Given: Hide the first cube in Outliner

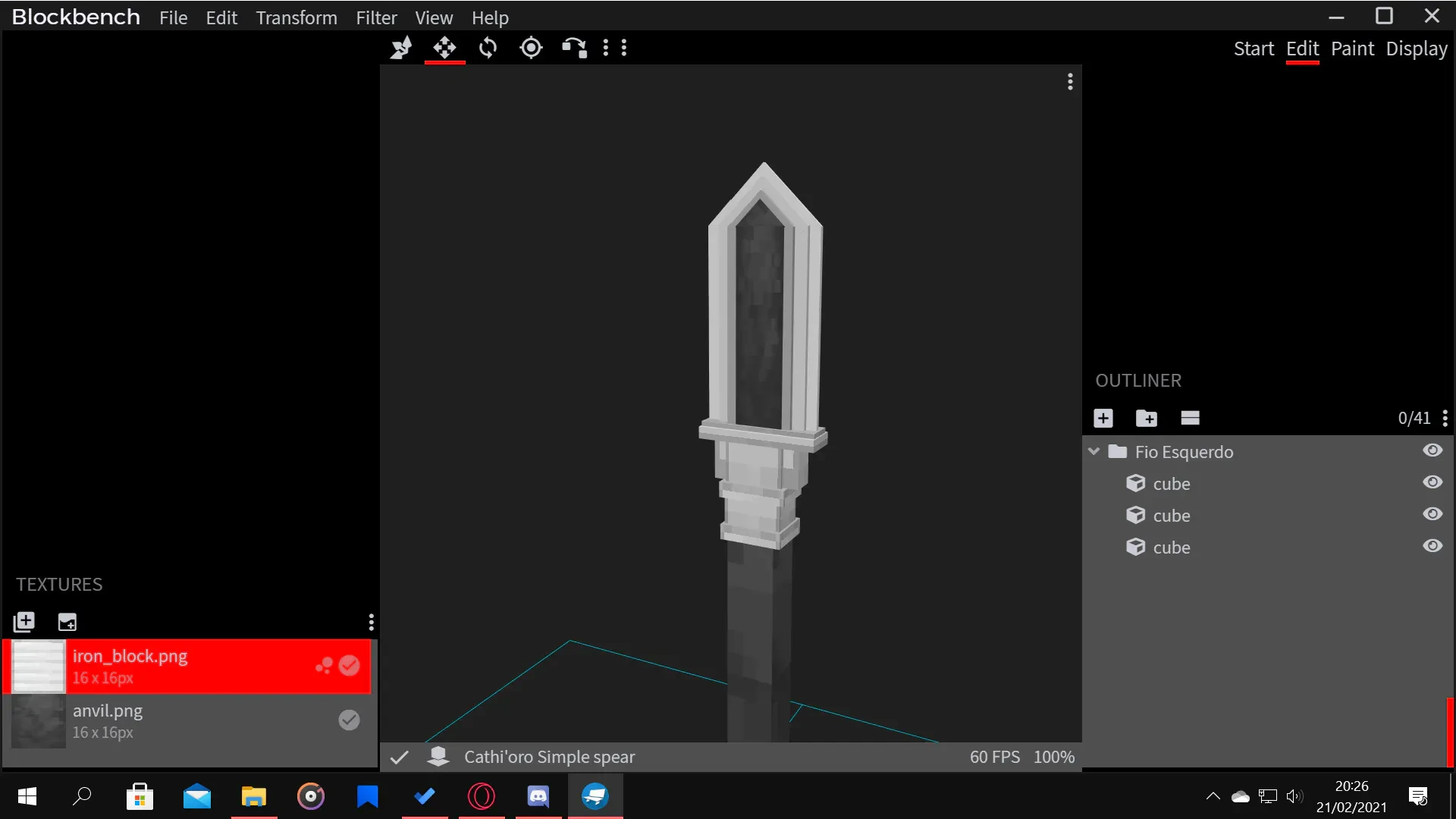Looking at the screenshot, I should click(x=1432, y=482).
